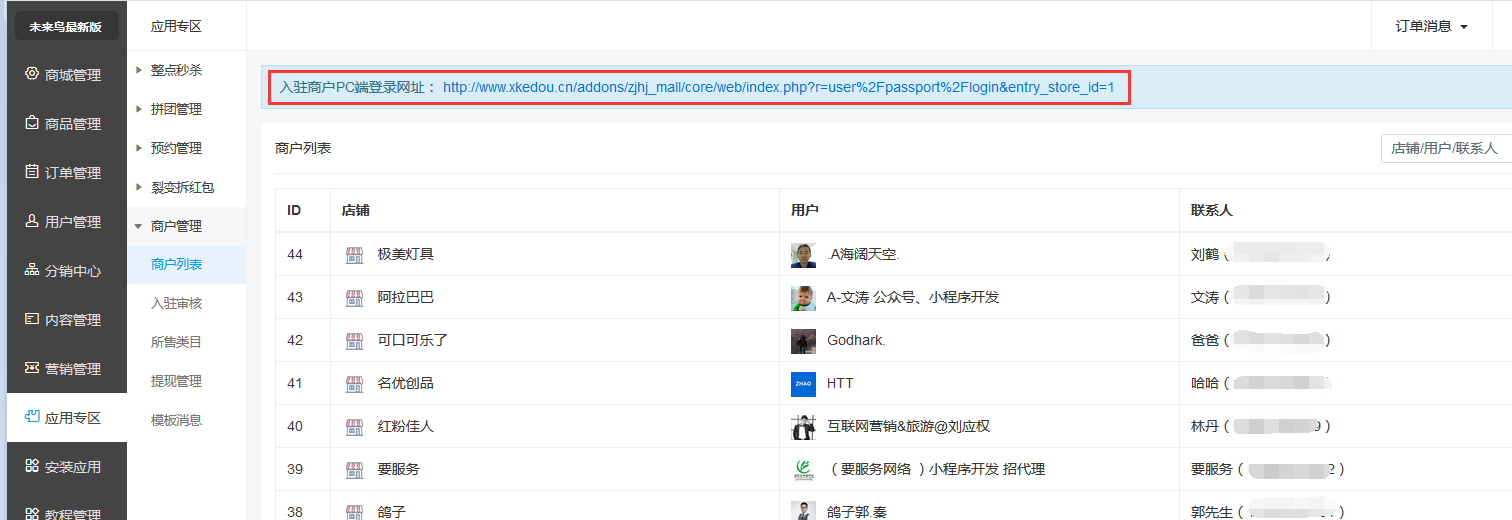The height and width of the screenshot is (520, 1512).
Task: Click the 商品管理 bag icon
Action: click(x=32, y=123)
